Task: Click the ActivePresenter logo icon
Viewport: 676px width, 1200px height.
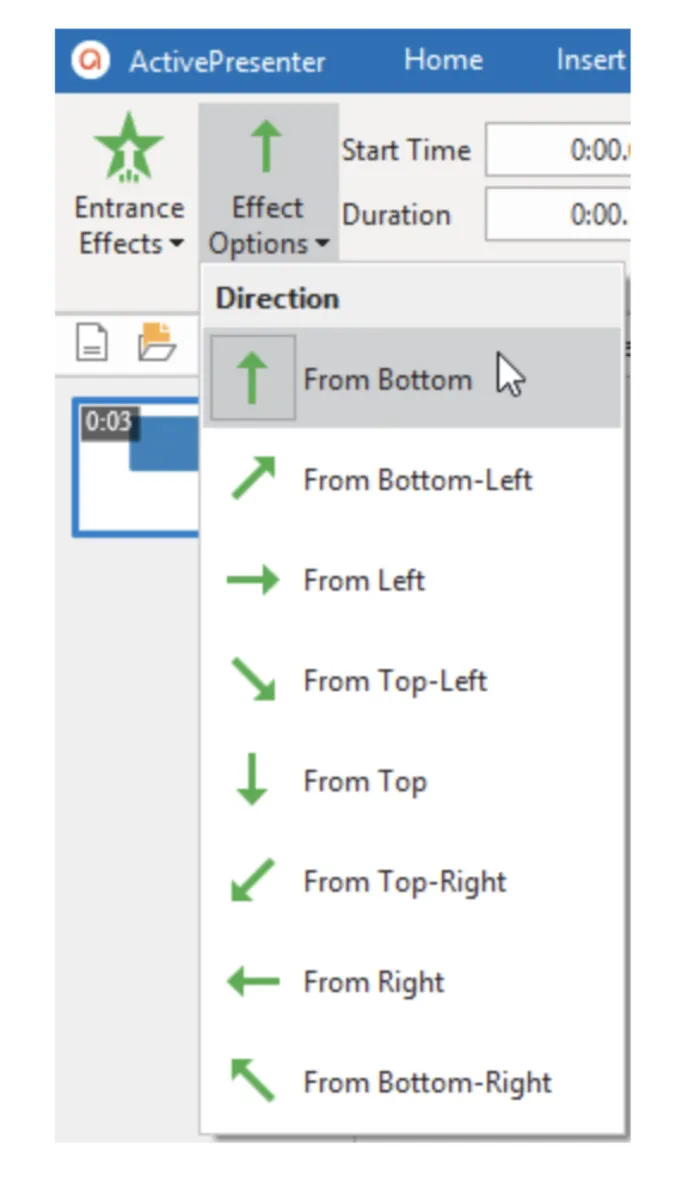Action: point(91,61)
